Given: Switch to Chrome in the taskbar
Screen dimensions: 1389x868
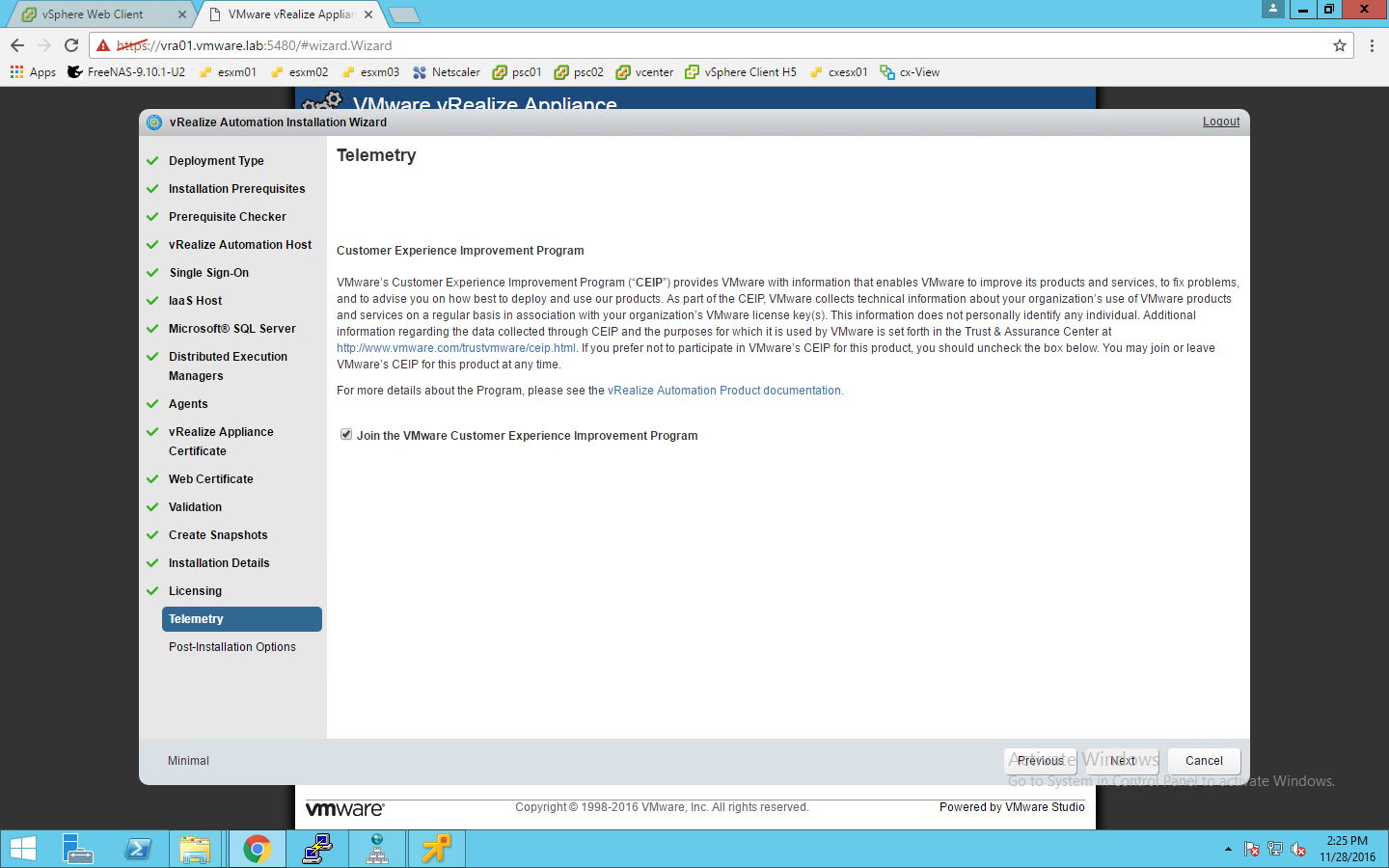Looking at the screenshot, I should click(257, 849).
